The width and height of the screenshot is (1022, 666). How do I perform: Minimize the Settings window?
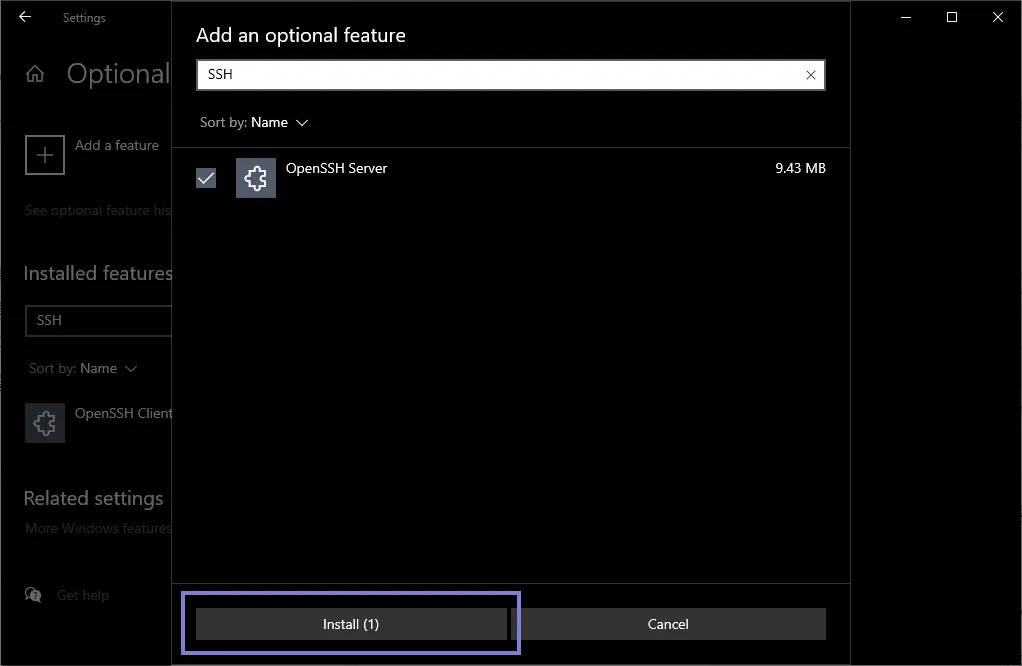905,17
